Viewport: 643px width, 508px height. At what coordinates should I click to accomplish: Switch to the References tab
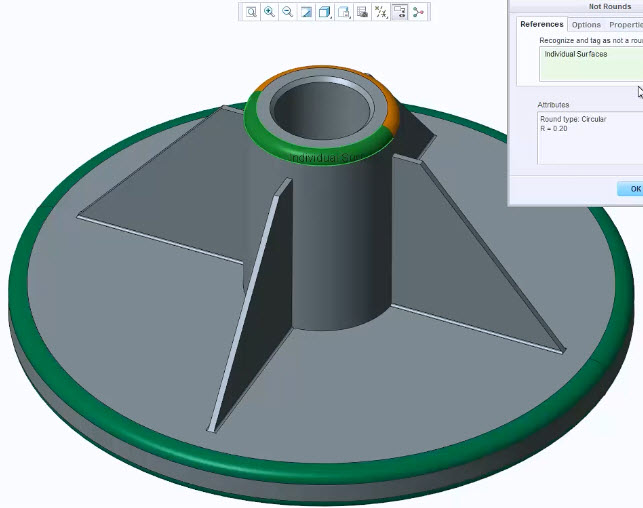pos(542,24)
